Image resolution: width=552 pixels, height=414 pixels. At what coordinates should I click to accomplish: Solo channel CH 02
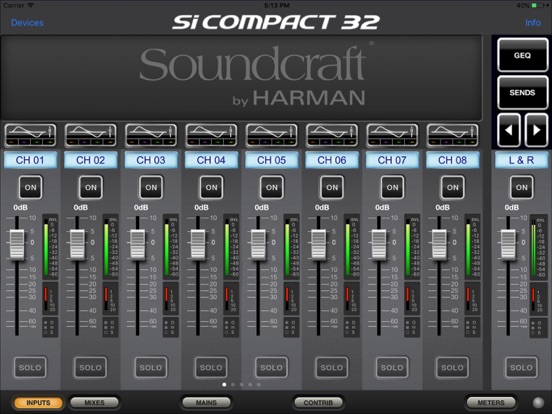pyautogui.click(x=91, y=368)
